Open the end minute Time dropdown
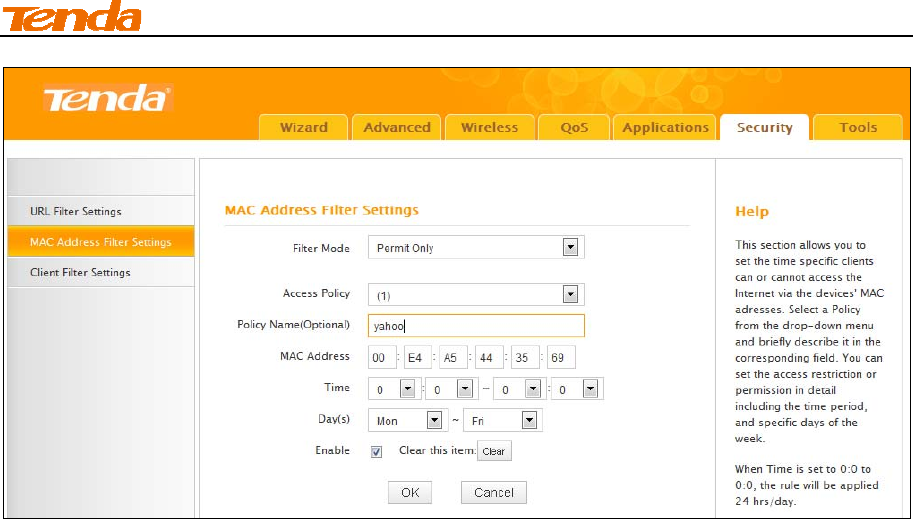 point(576,389)
